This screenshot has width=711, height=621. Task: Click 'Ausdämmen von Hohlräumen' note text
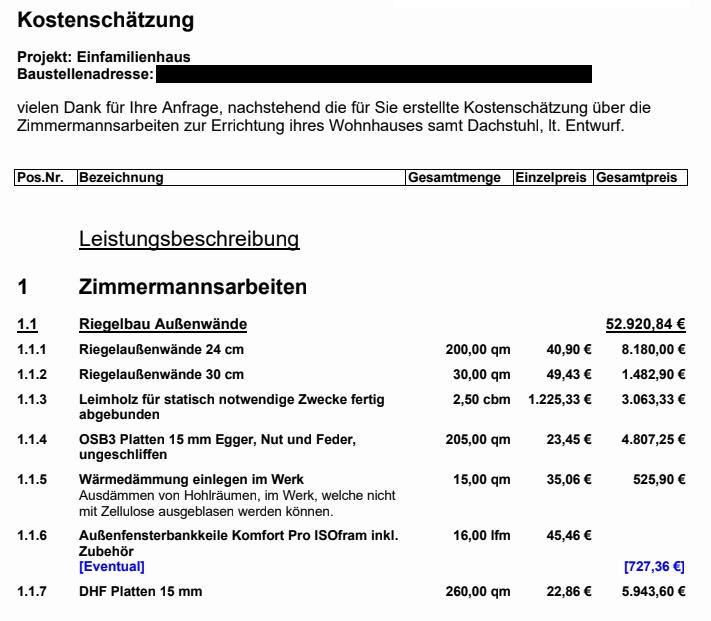237,504
